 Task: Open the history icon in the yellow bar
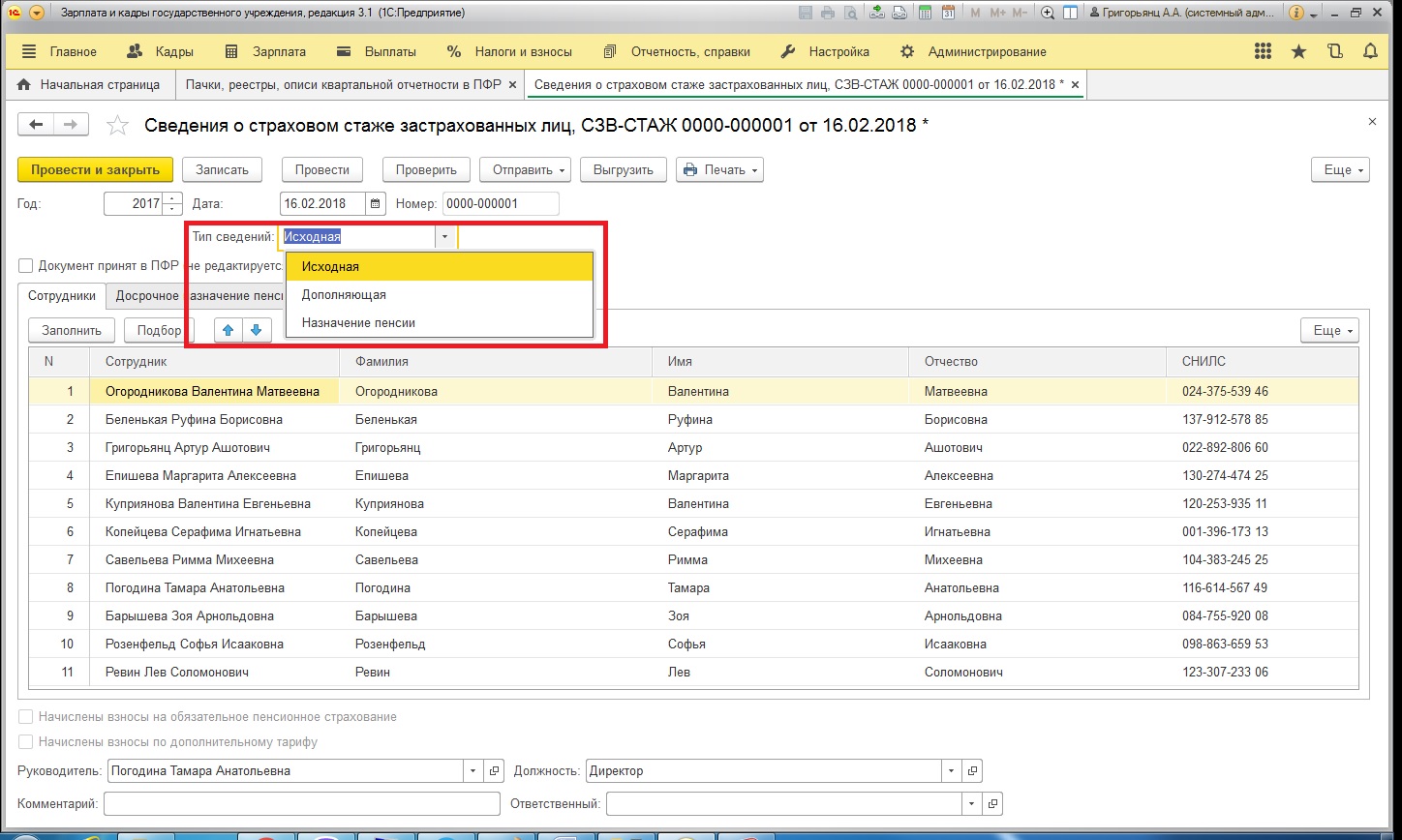[x=1334, y=51]
